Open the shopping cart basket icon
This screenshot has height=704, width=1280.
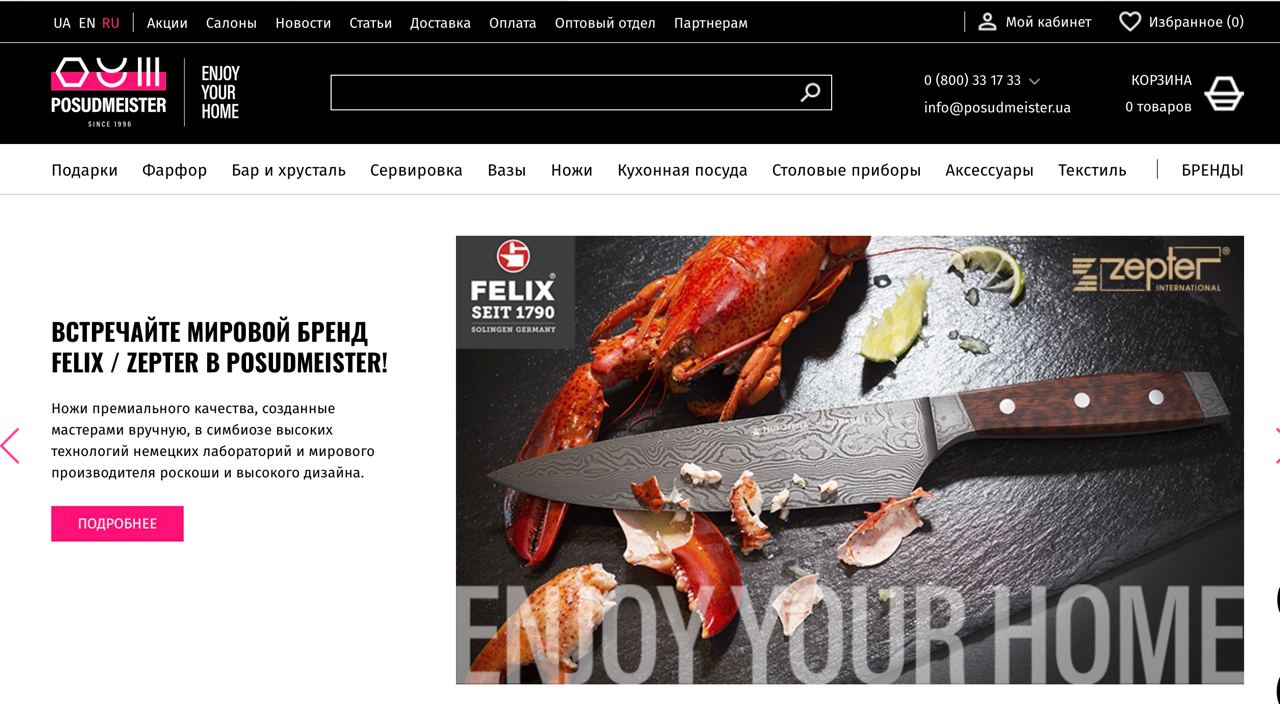pyautogui.click(x=1223, y=93)
